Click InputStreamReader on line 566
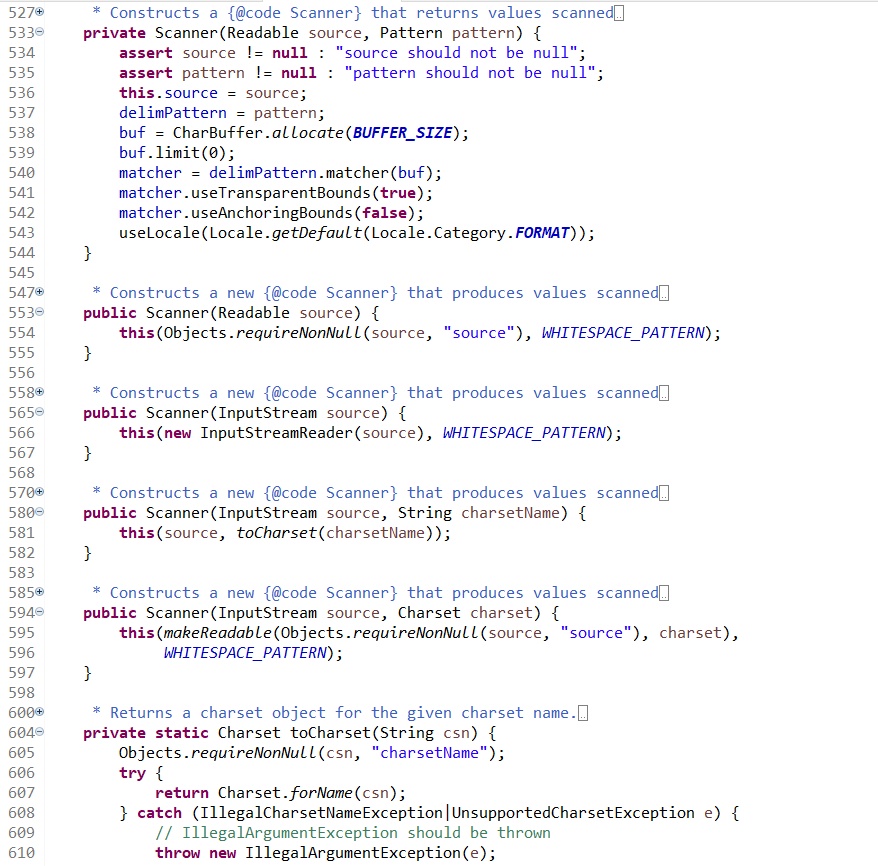The width and height of the screenshot is (878, 866). click(x=276, y=433)
